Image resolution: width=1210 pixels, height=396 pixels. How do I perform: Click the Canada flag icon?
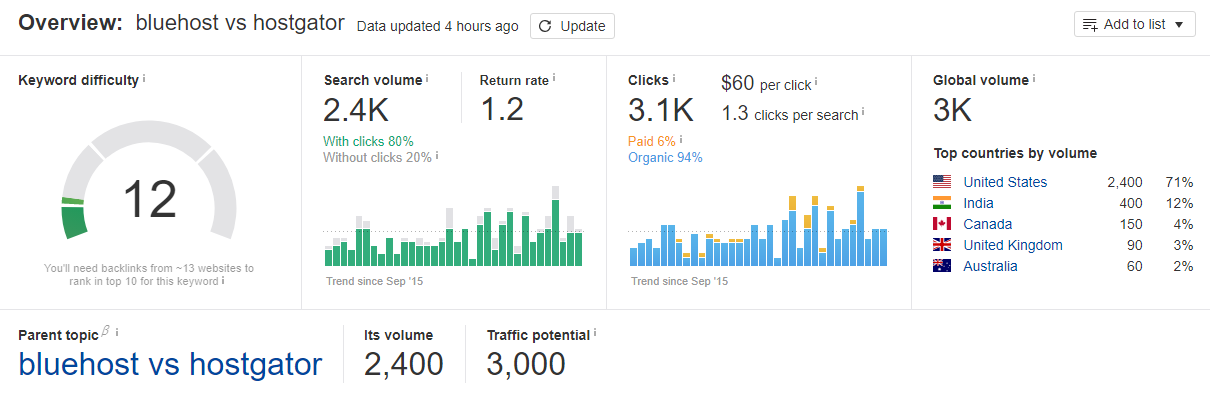(x=942, y=224)
